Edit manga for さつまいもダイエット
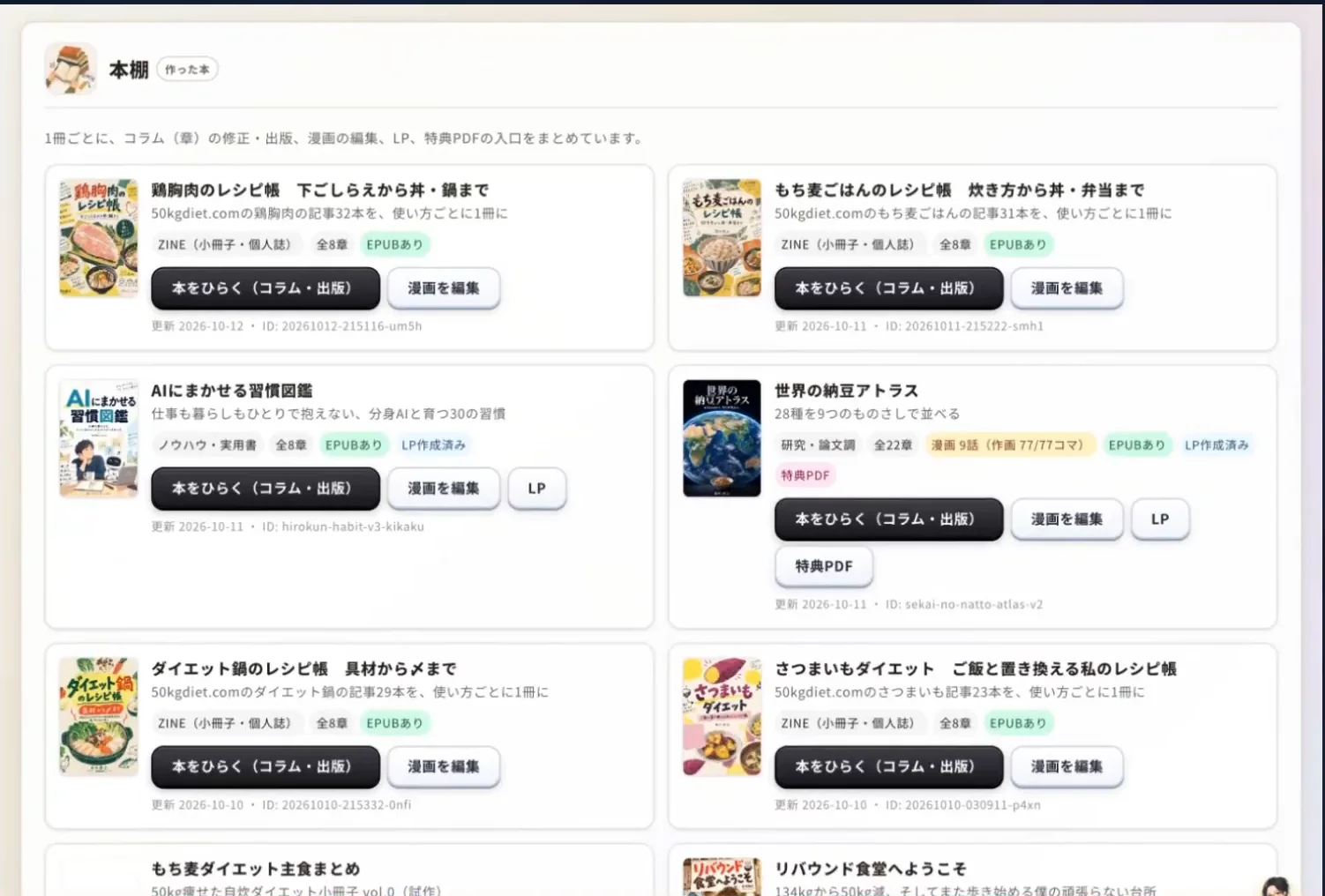Image resolution: width=1325 pixels, height=896 pixels. coord(1067,767)
